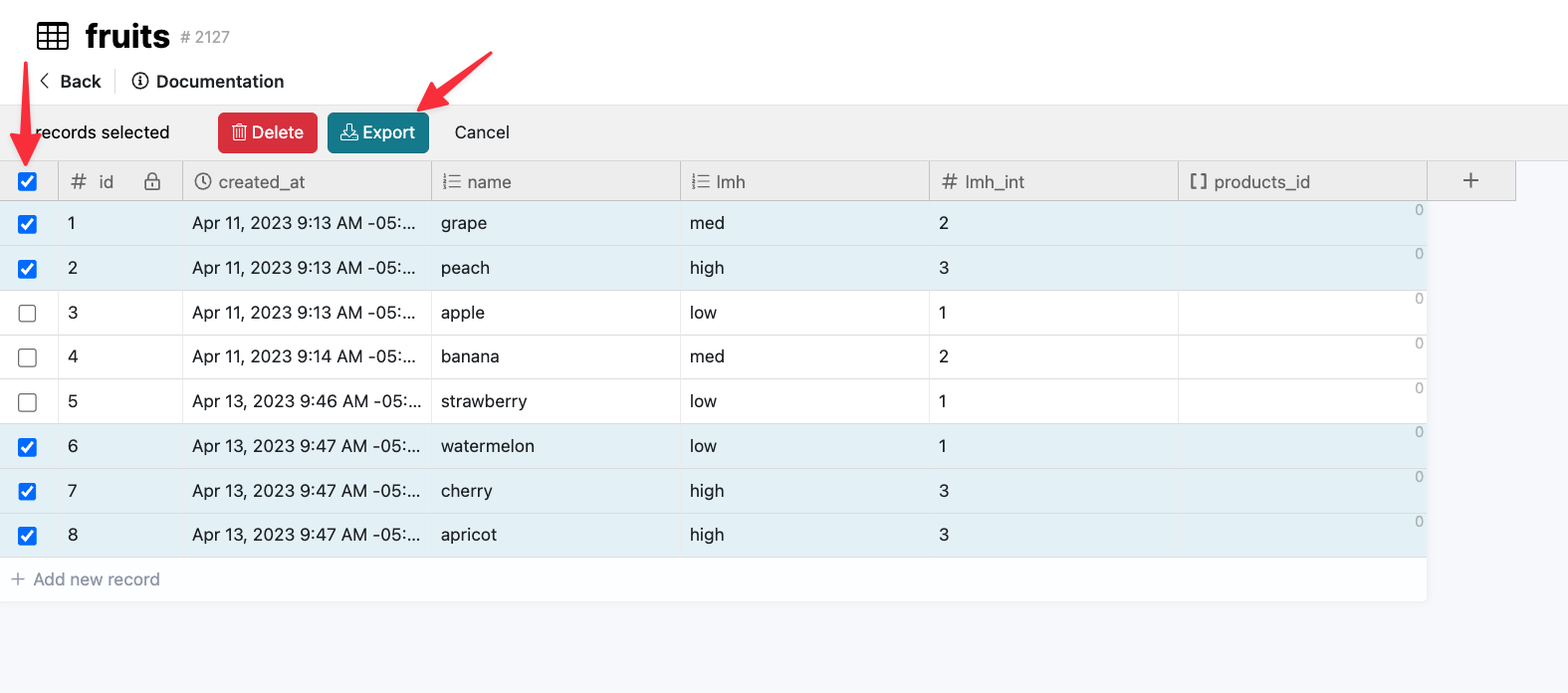Click the products_id column header

pos(1302,181)
